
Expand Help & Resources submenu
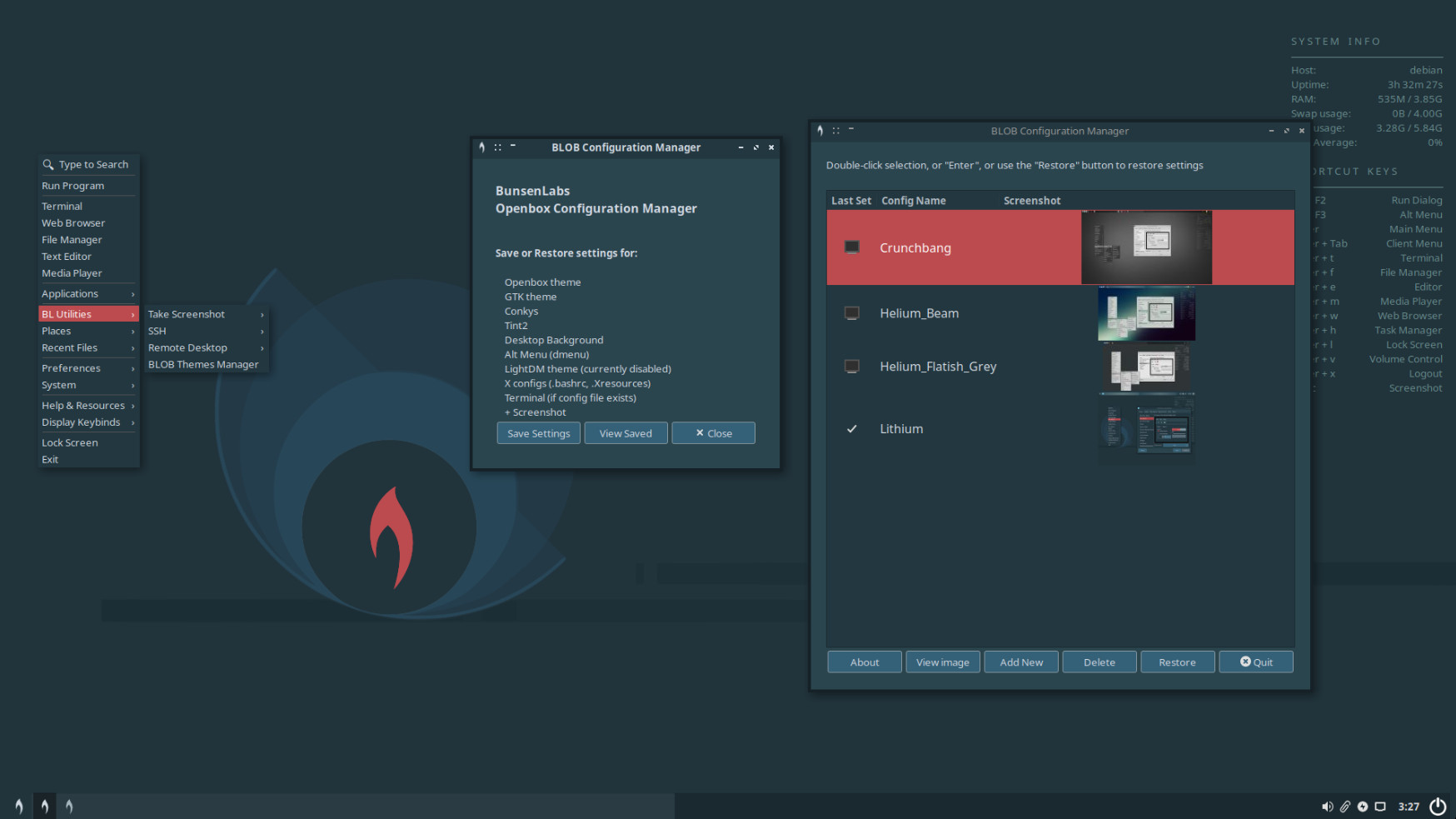[87, 405]
